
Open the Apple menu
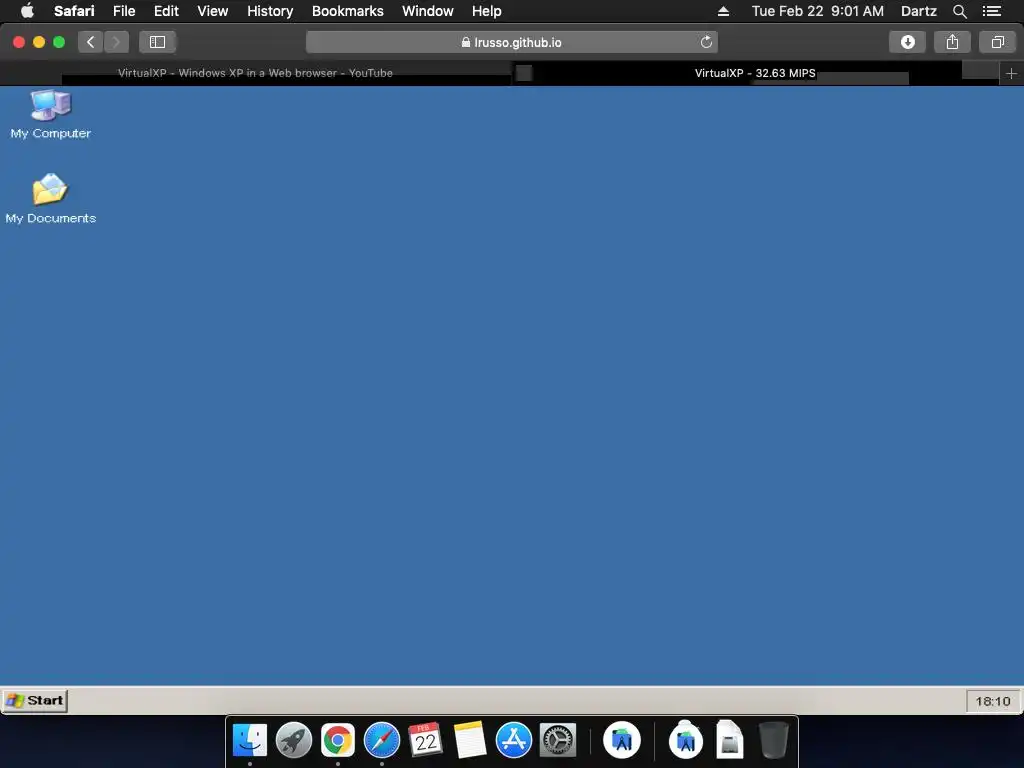[x=27, y=11]
